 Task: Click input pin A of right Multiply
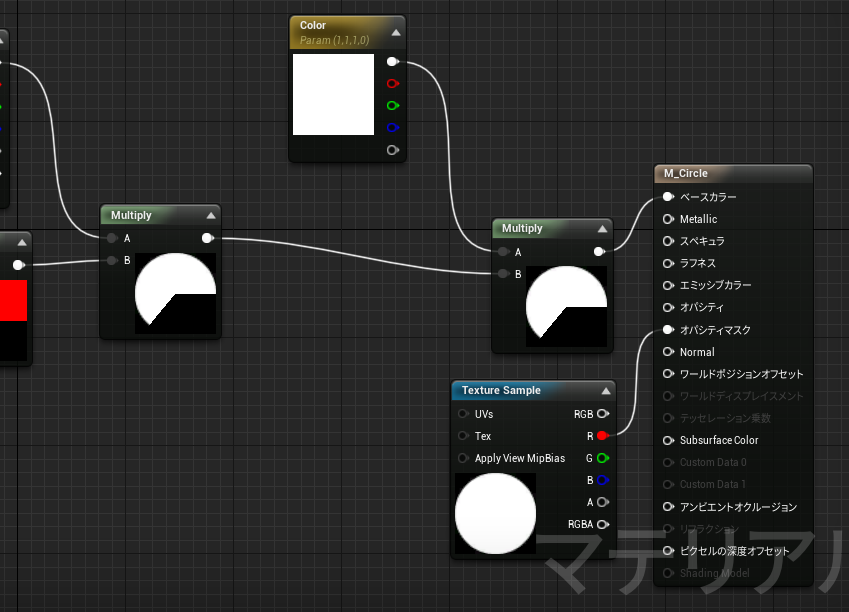click(x=504, y=252)
